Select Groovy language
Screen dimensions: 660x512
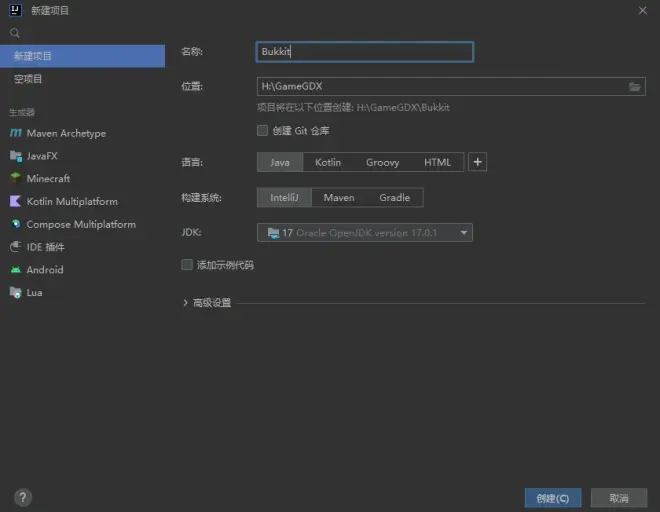click(x=382, y=162)
